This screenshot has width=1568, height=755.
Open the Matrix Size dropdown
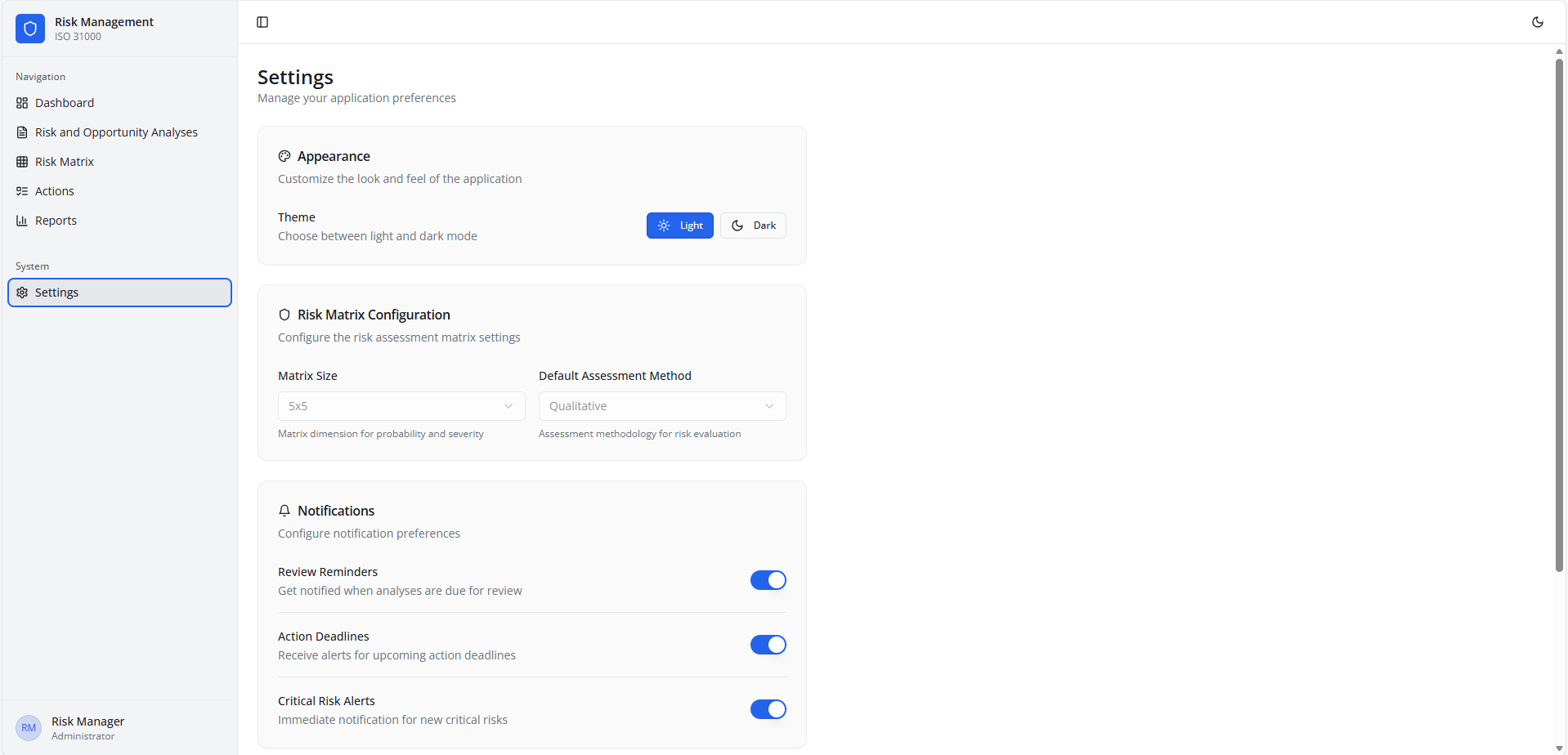pyautogui.click(x=401, y=406)
